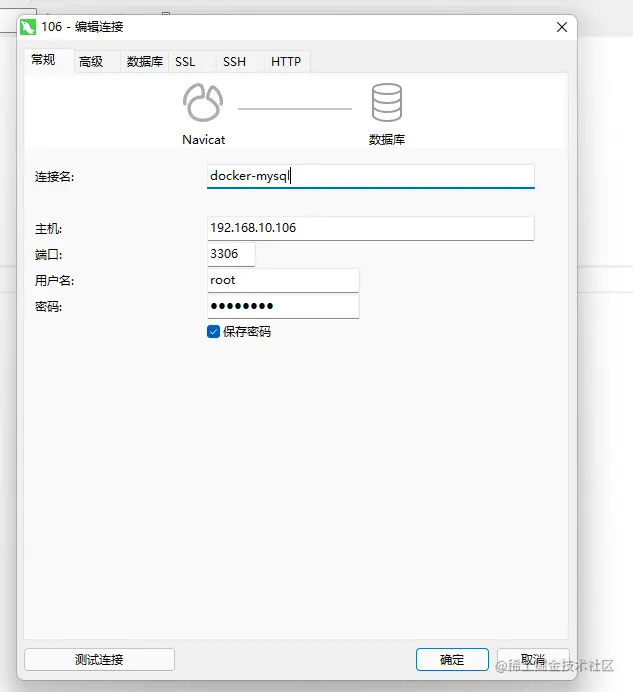
Task: Click the 数据库 caption under the cylinder
Action: [x=387, y=140]
